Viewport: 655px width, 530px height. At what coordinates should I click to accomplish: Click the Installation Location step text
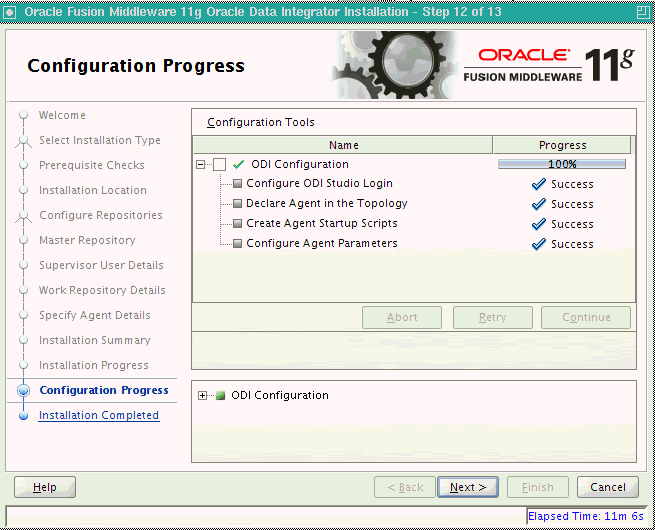93,190
